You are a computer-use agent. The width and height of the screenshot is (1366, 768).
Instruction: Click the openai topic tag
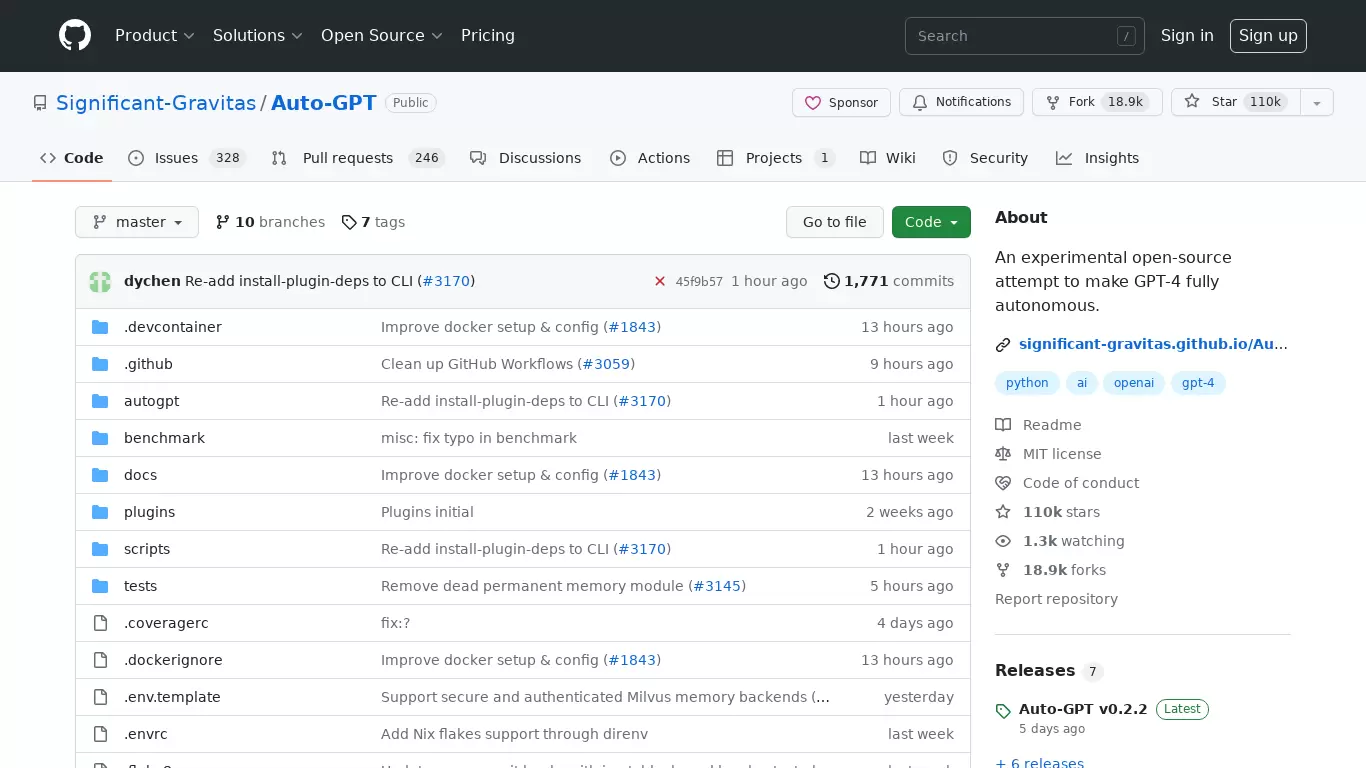point(1134,383)
